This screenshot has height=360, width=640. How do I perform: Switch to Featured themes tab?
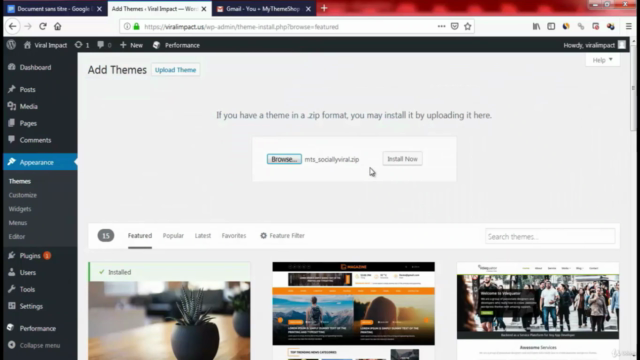tap(140, 236)
